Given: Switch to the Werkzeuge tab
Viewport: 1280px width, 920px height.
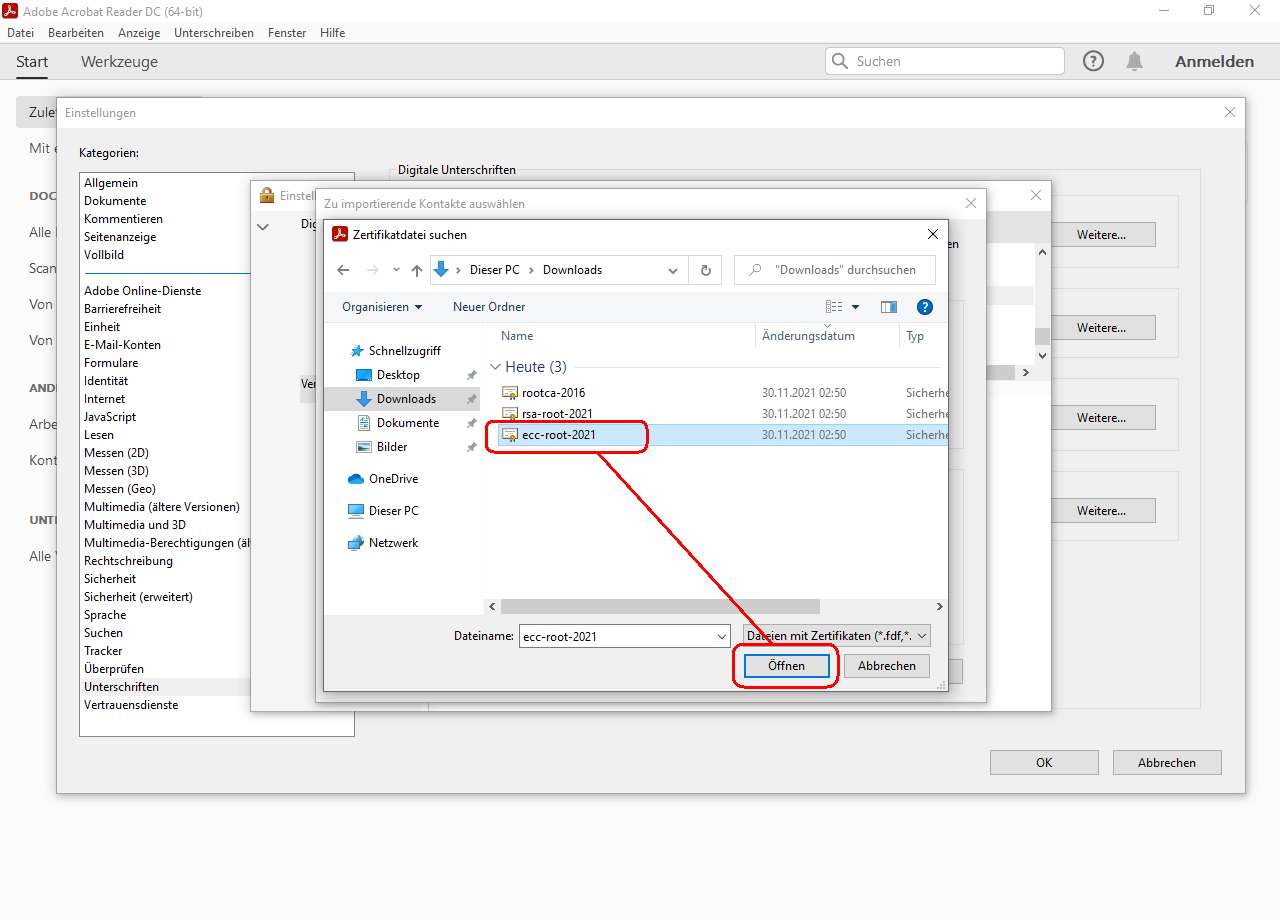Looking at the screenshot, I should pyautogui.click(x=119, y=62).
